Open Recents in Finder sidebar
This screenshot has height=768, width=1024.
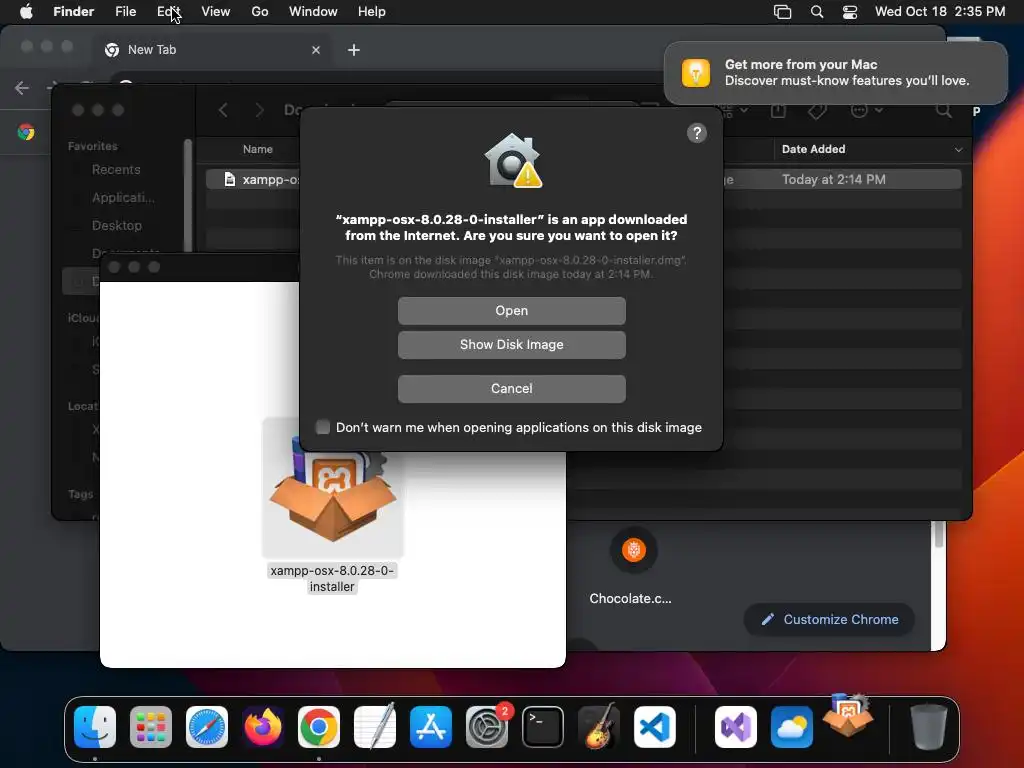pos(116,170)
